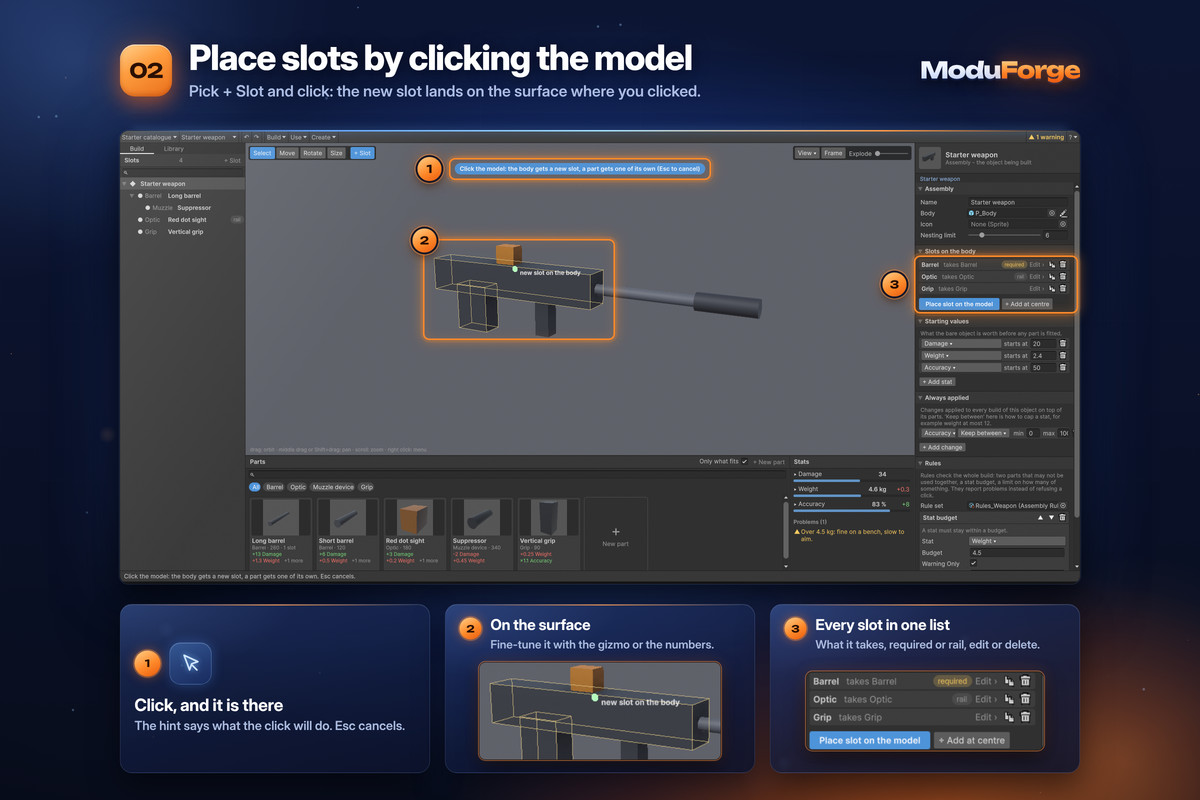Filter parts by the Muzzle device chip
Screen dimensions: 1200x800
tap(333, 487)
